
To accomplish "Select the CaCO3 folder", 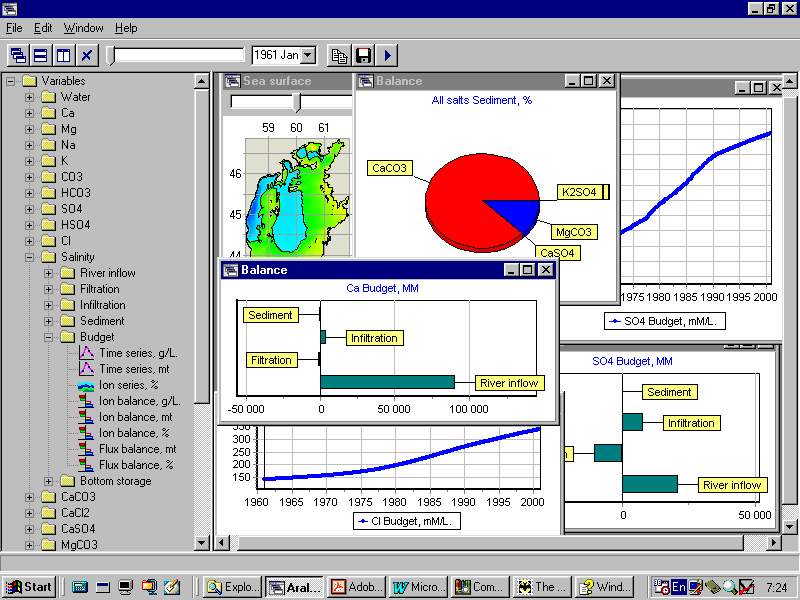I will pos(69,497).
